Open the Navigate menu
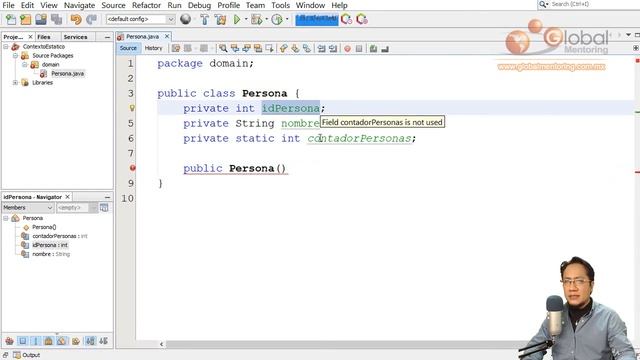The image size is (640, 360). (x=79, y=5)
